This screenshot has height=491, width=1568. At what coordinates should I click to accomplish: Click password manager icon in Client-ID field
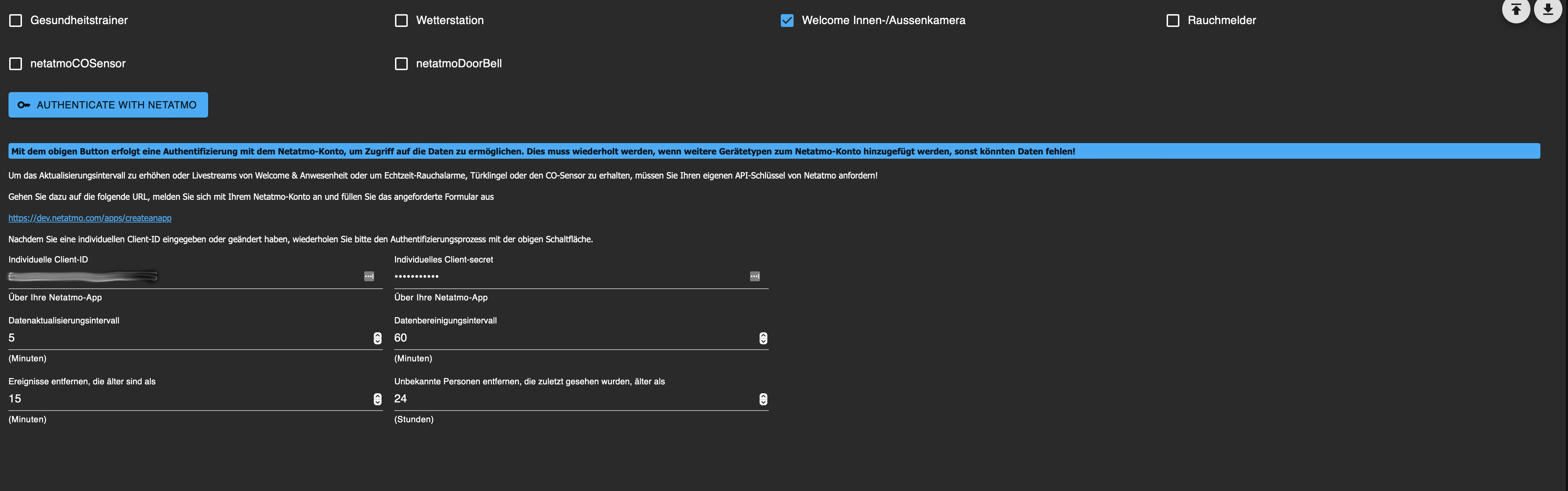click(x=369, y=277)
